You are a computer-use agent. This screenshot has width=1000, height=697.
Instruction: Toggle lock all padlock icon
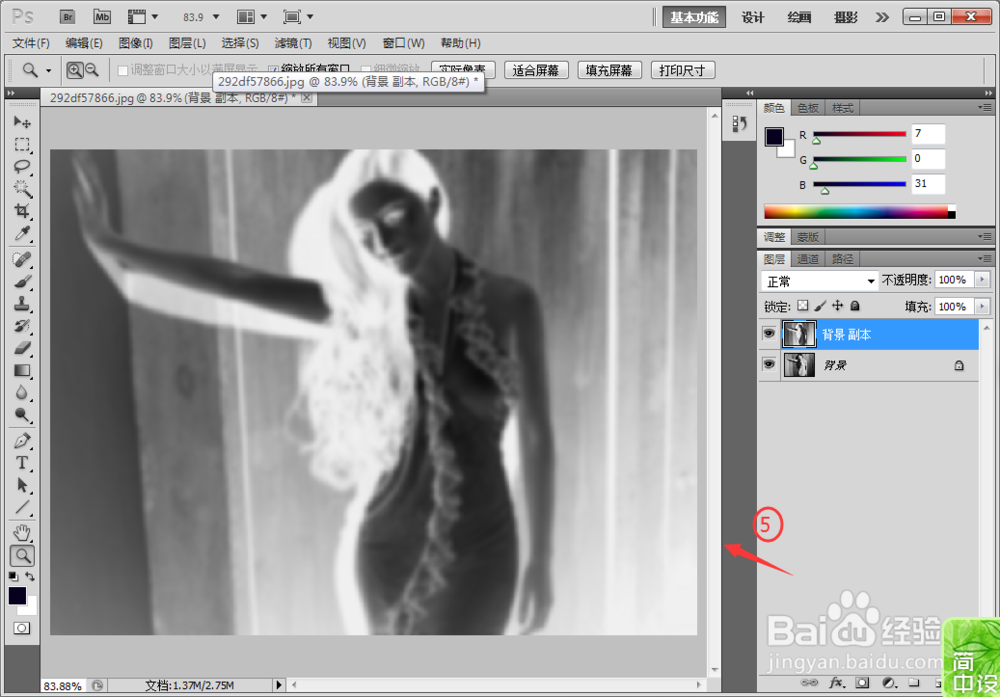[x=855, y=306]
